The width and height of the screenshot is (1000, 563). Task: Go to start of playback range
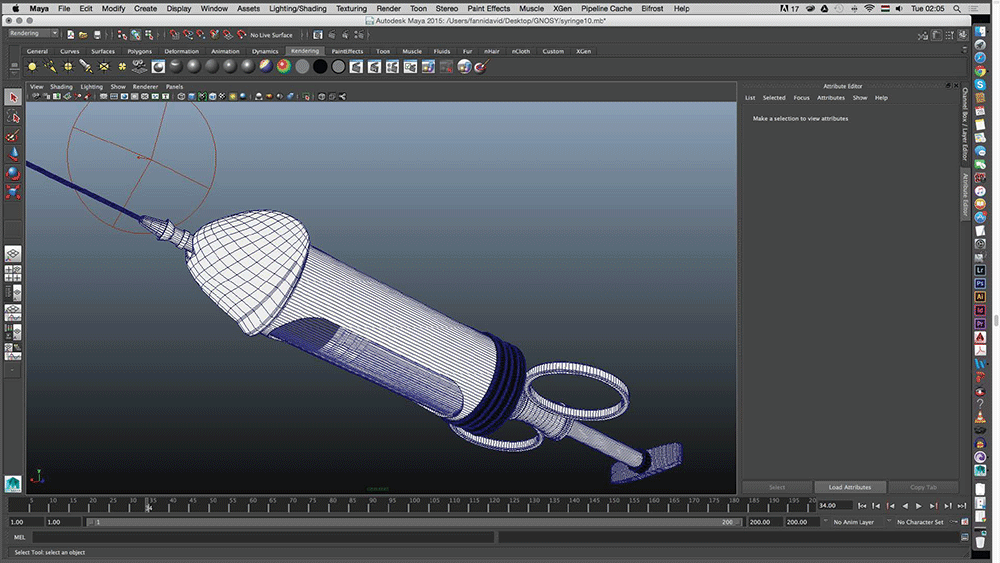(862, 506)
